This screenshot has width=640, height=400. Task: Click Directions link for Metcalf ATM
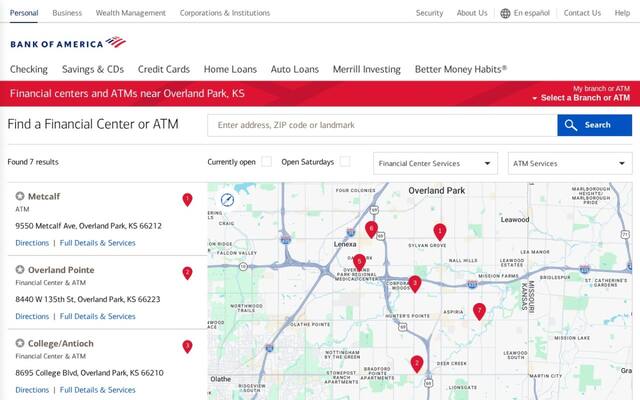click(x=32, y=243)
